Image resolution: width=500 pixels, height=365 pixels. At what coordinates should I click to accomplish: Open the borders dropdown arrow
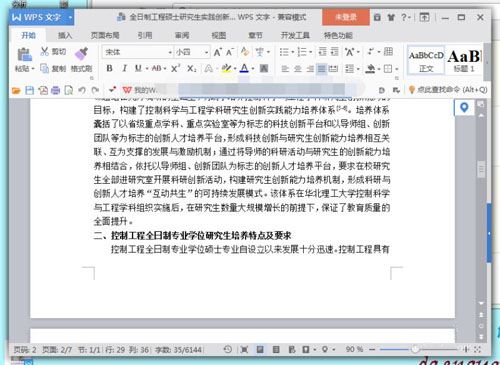(397, 69)
